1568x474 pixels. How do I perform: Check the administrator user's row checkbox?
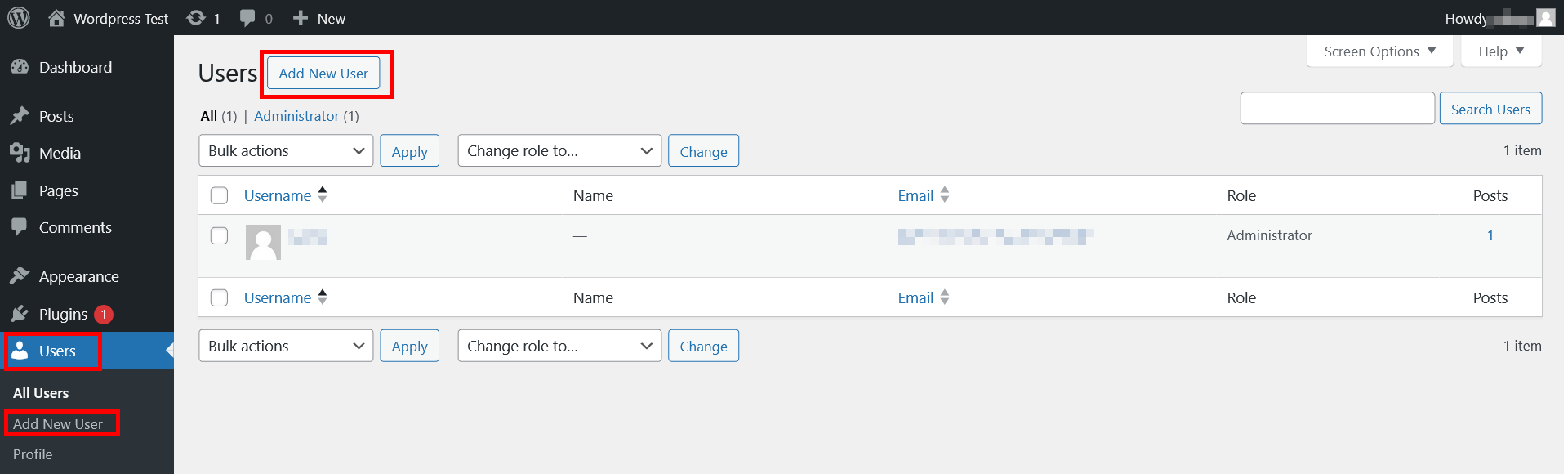click(x=219, y=235)
